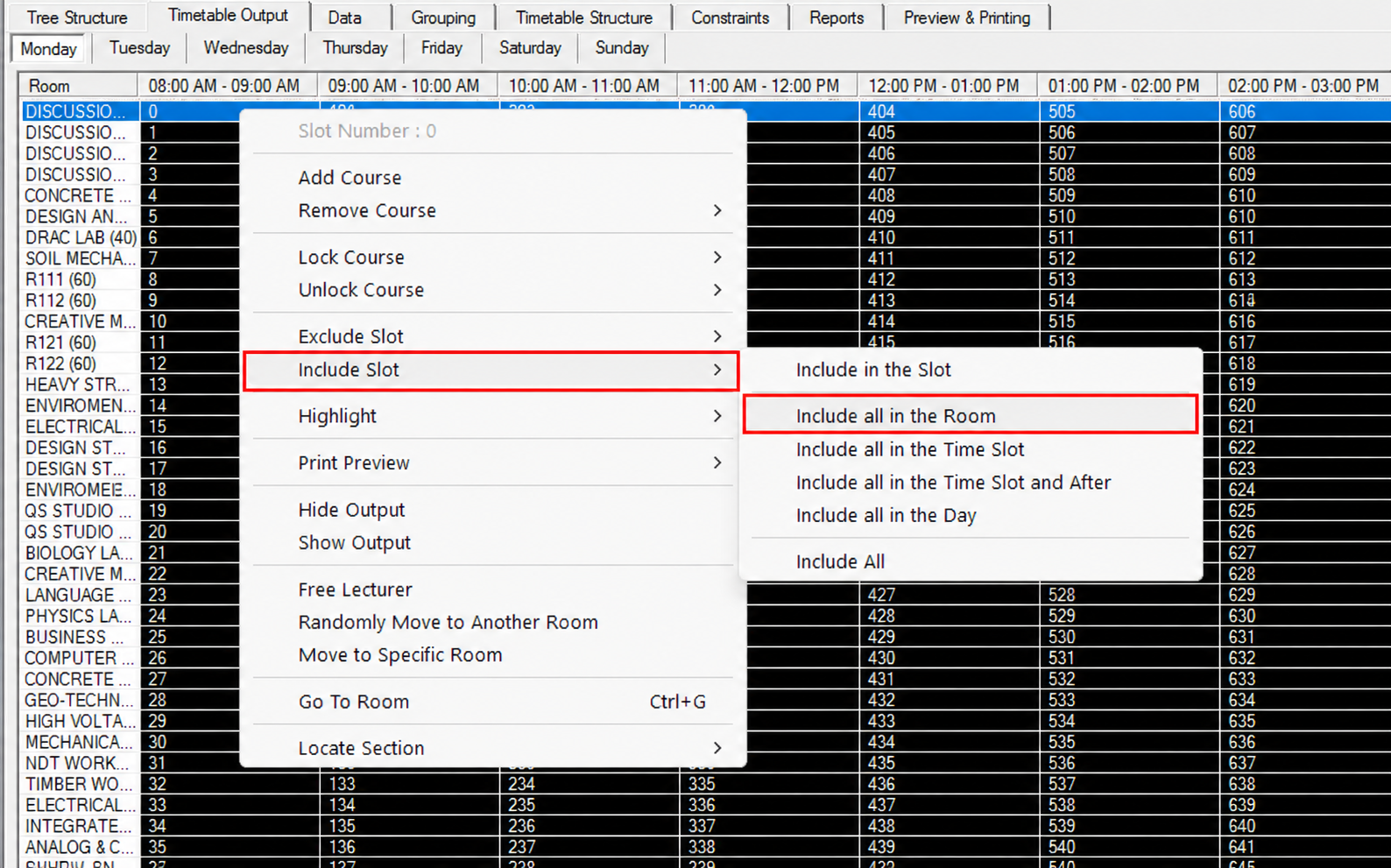The height and width of the screenshot is (868, 1391).
Task: Click the Room column header
Action: (78, 86)
